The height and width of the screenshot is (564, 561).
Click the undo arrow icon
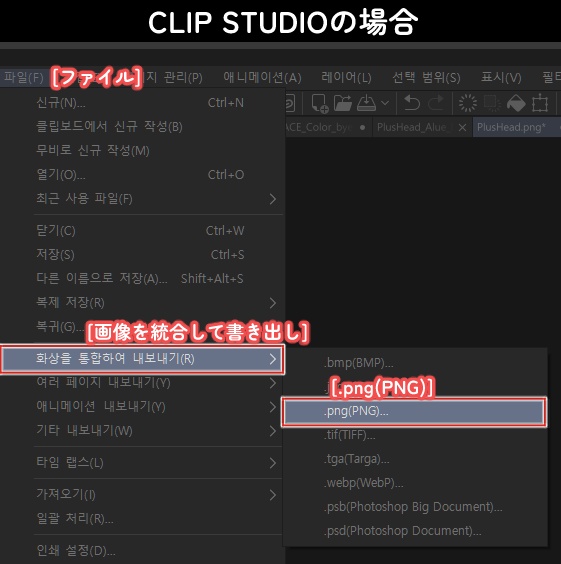(412, 104)
